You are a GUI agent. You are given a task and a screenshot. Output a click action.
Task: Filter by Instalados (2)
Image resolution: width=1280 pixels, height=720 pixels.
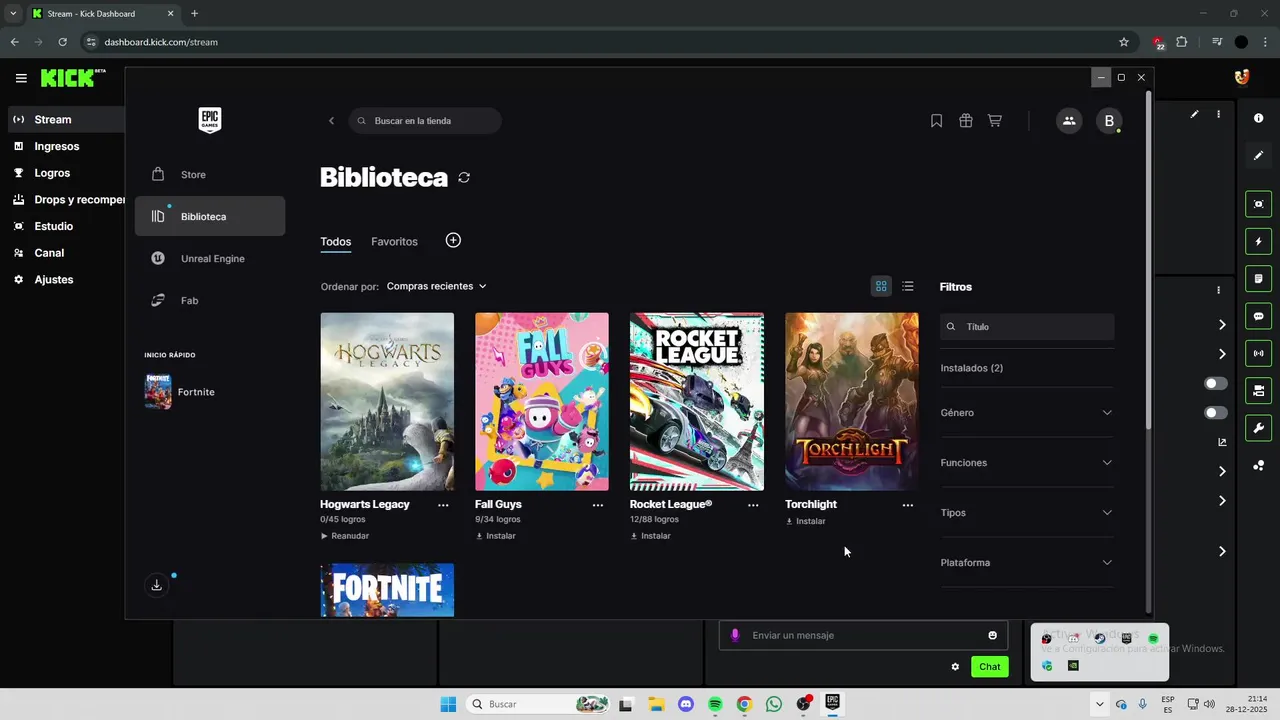pos(972,368)
